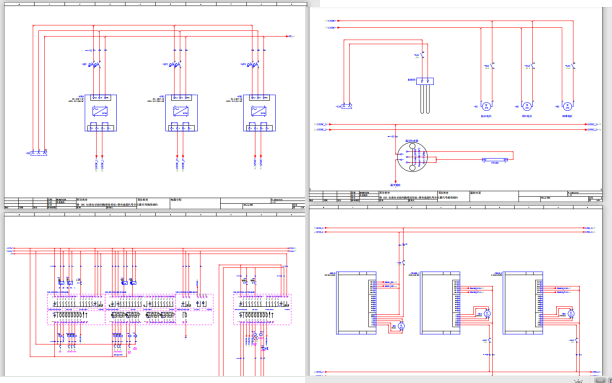Select the rightmost drive module in bottom-right sheet
Screen dimensions: 612x383
523,303
